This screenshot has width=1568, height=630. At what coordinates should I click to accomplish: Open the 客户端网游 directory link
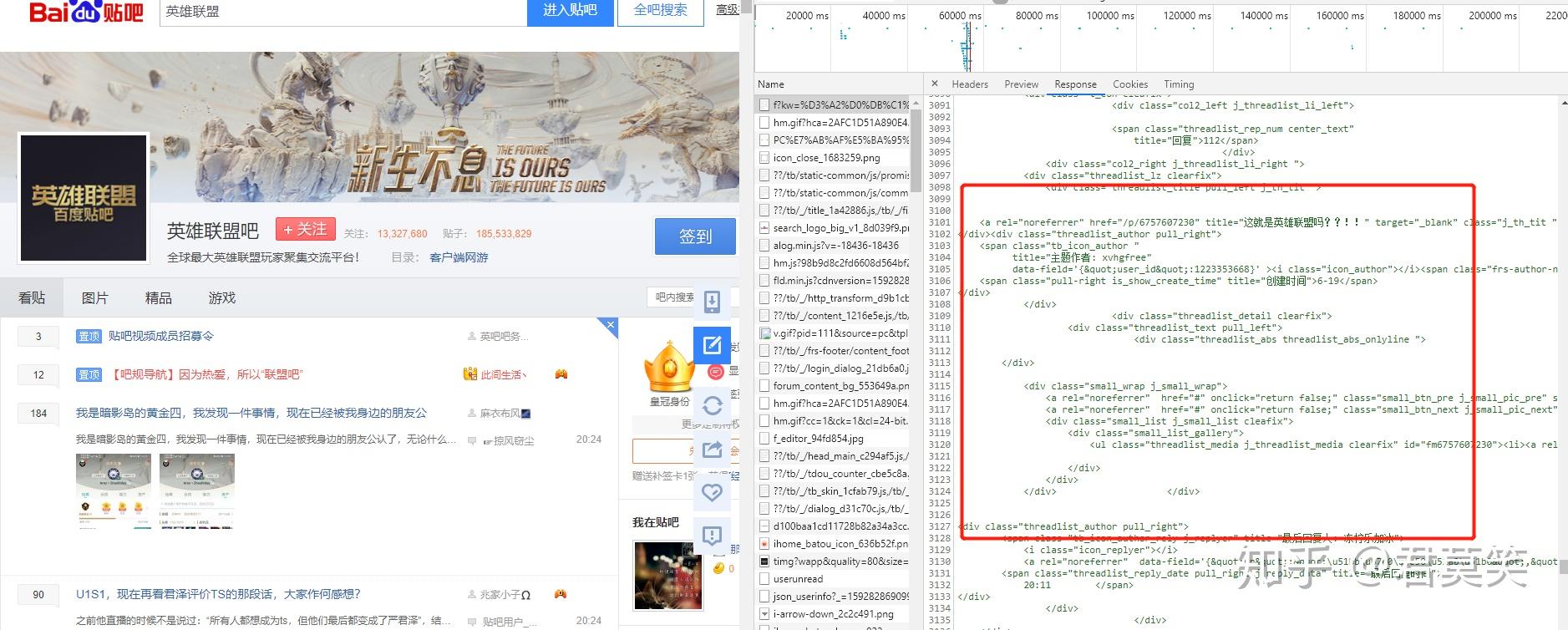coord(459,257)
